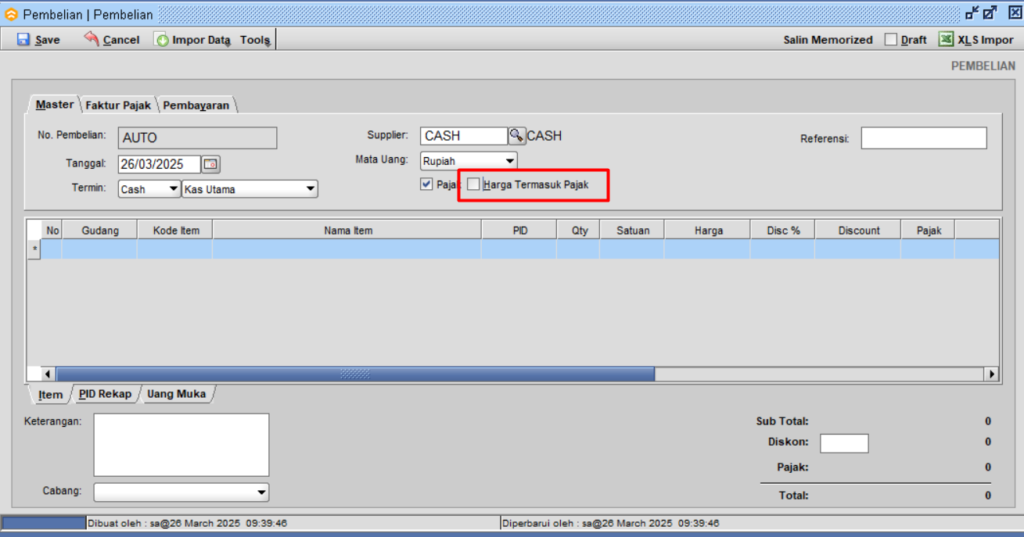Click the Supplier search magnifier icon
The width and height of the screenshot is (1024, 537).
coord(516,136)
